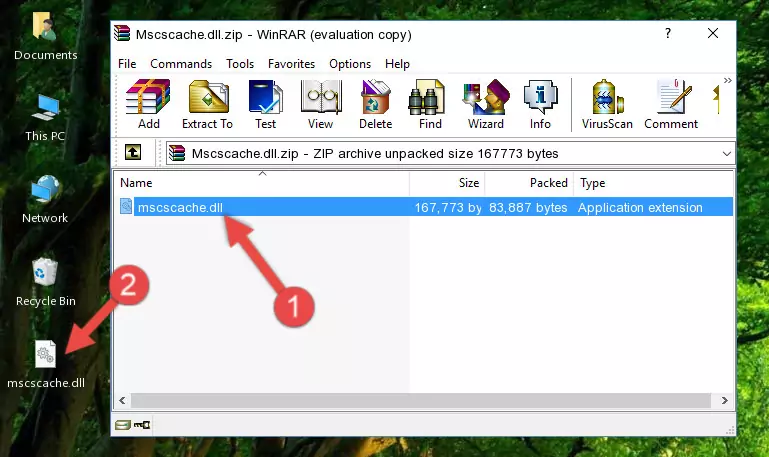Click the Application extension type cell
This screenshot has width=769, height=457.
click(x=640, y=207)
